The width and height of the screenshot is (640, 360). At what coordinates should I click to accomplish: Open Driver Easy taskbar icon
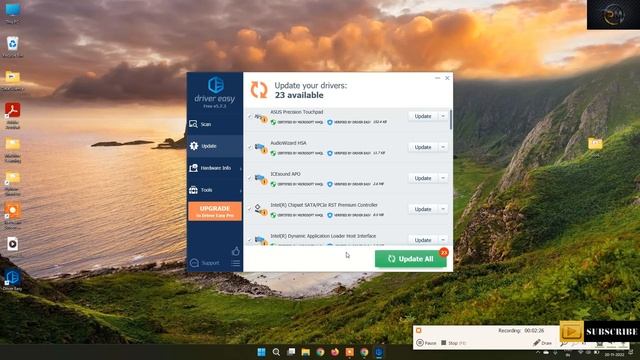(379, 352)
